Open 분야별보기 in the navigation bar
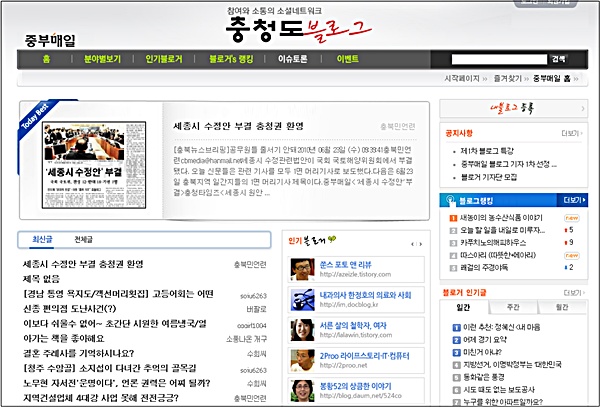This screenshot has height=407, width=600. click(102, 59)
